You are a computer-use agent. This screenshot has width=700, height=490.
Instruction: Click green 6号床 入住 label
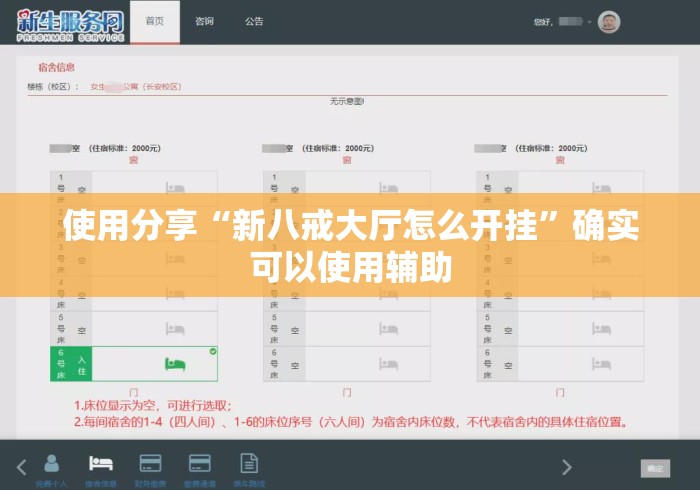coord(71,364)
